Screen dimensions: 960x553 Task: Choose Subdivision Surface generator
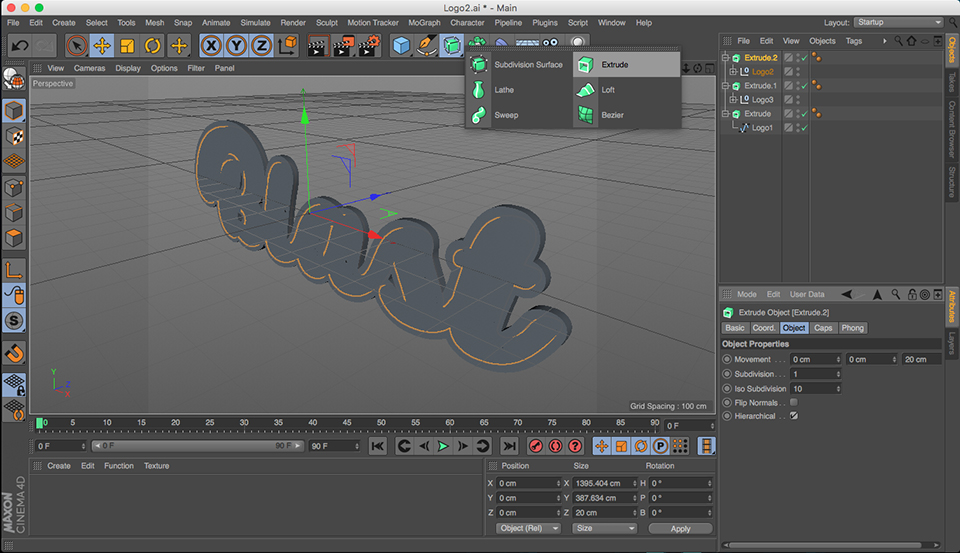[519, 64]
